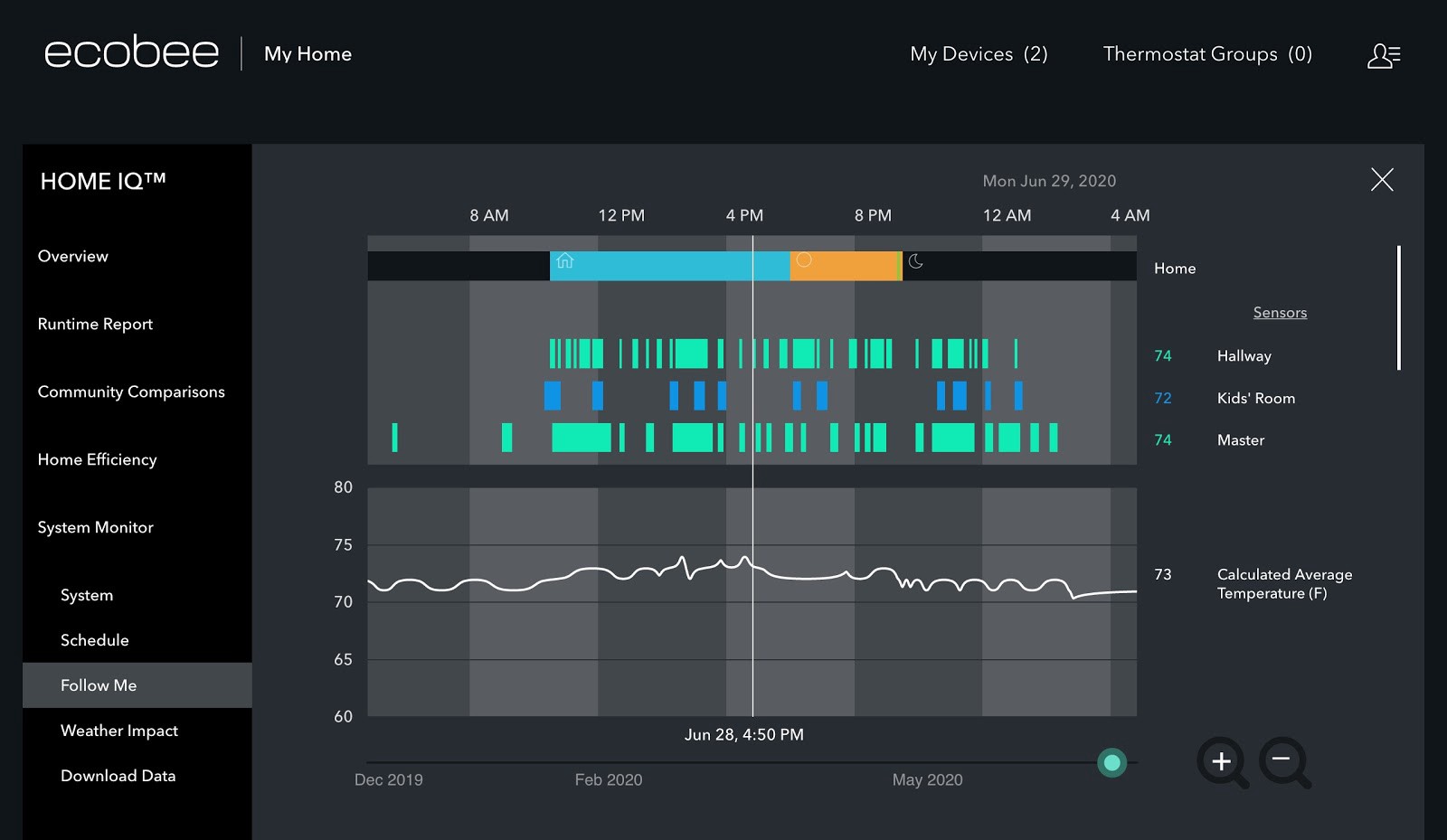Open My Devices (2)
1447x840 pixels.
979,54
